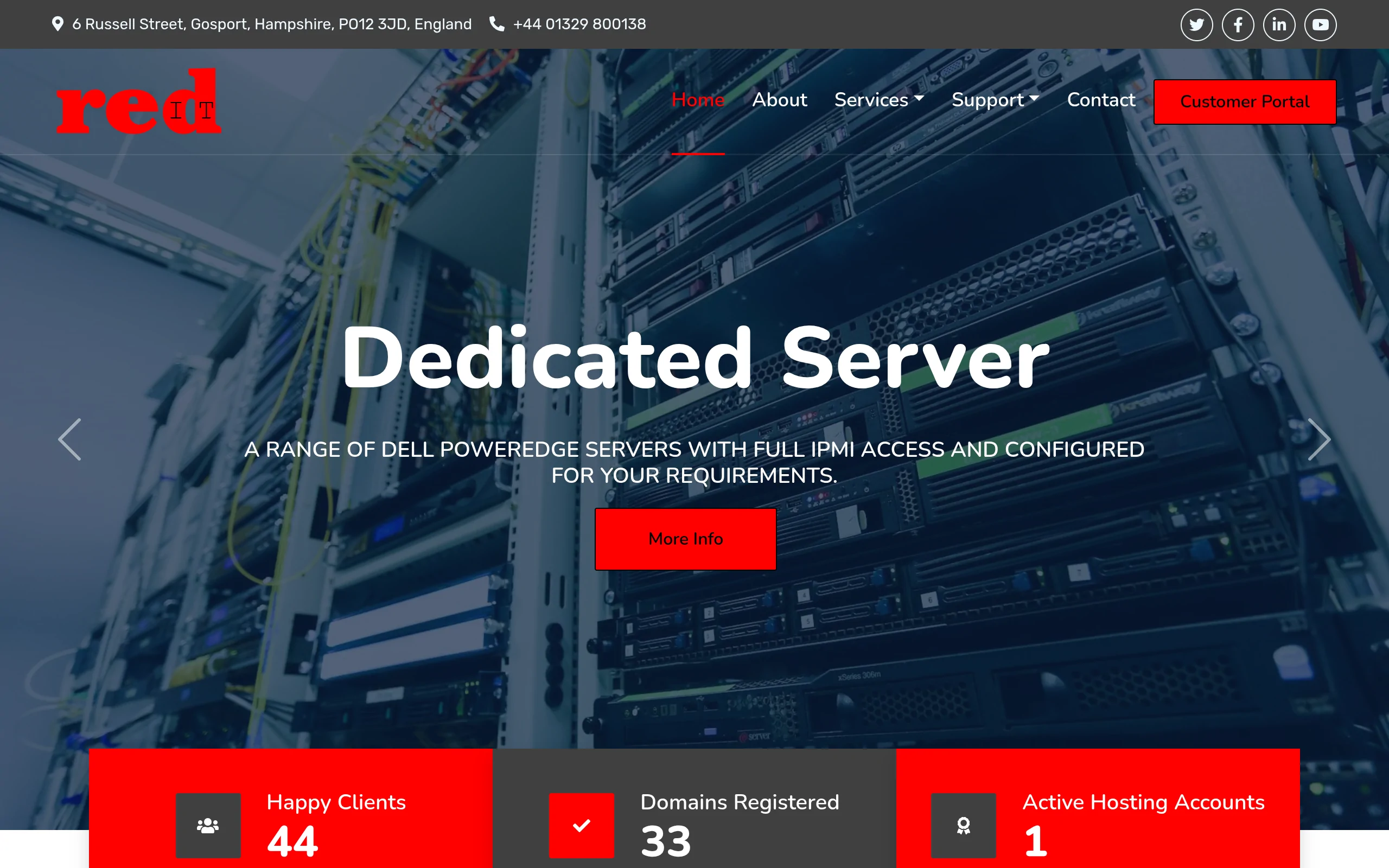This screenshot has width=1389, height=868.
Task: Call the +44 01329 800138 number
Action: (x=579, y=24)
